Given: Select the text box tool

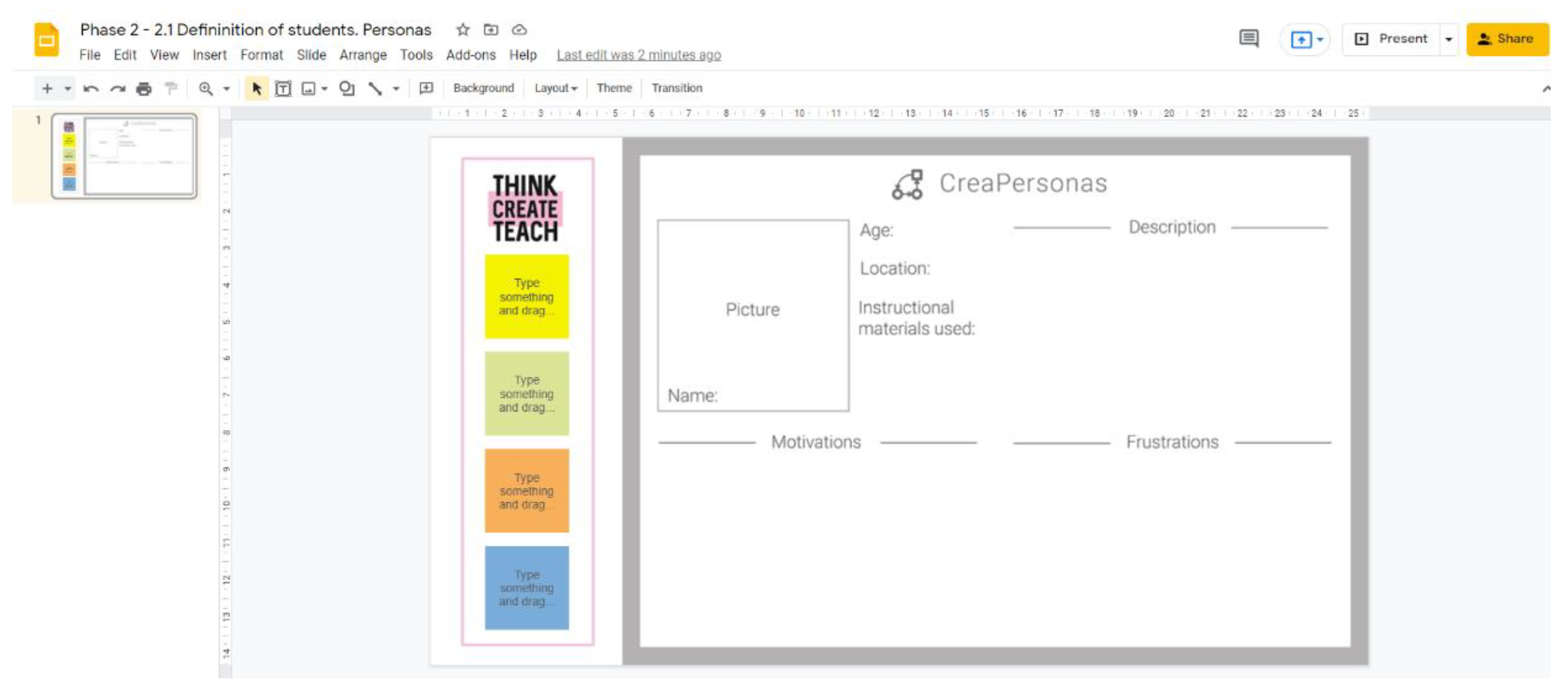Looking at the screenshot, I should pos(283,89).
